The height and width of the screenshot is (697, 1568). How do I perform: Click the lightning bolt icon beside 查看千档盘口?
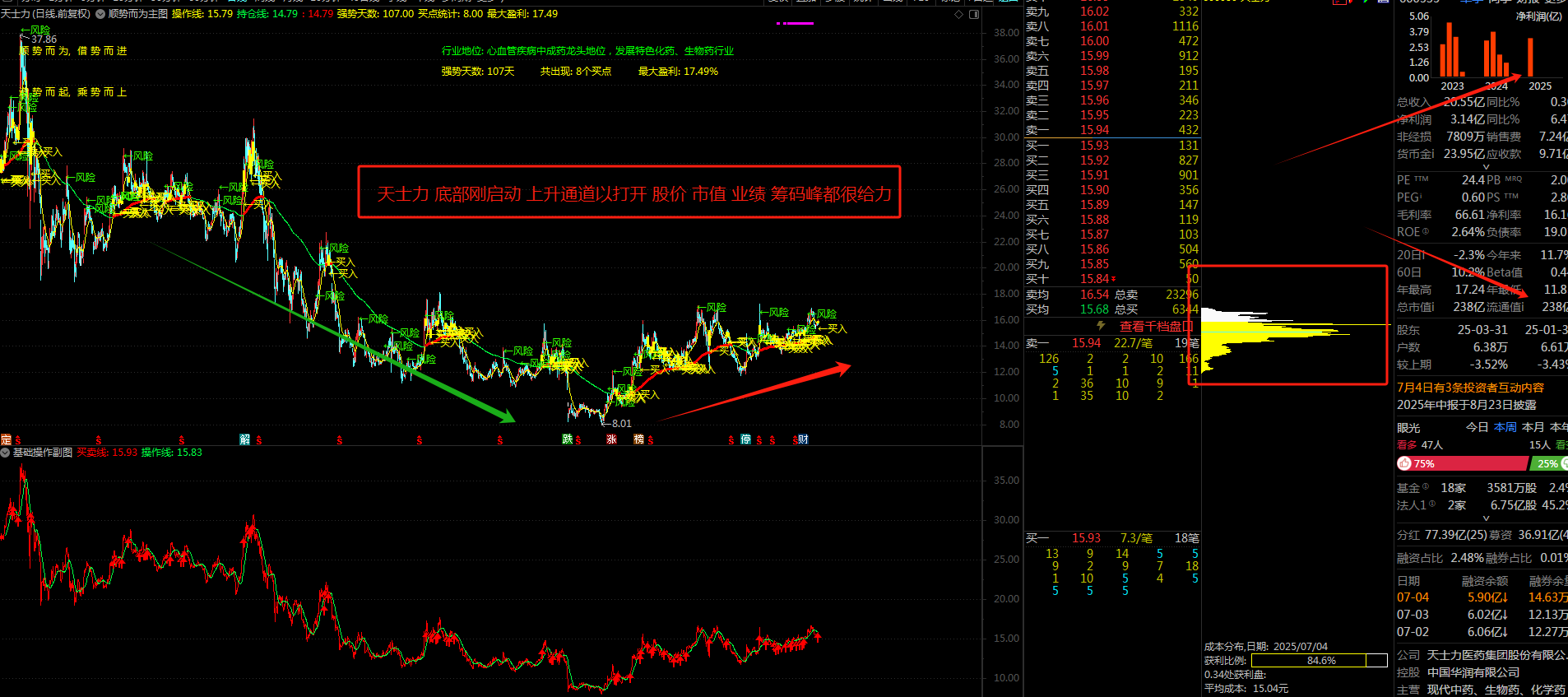[x=1101, y=326]
